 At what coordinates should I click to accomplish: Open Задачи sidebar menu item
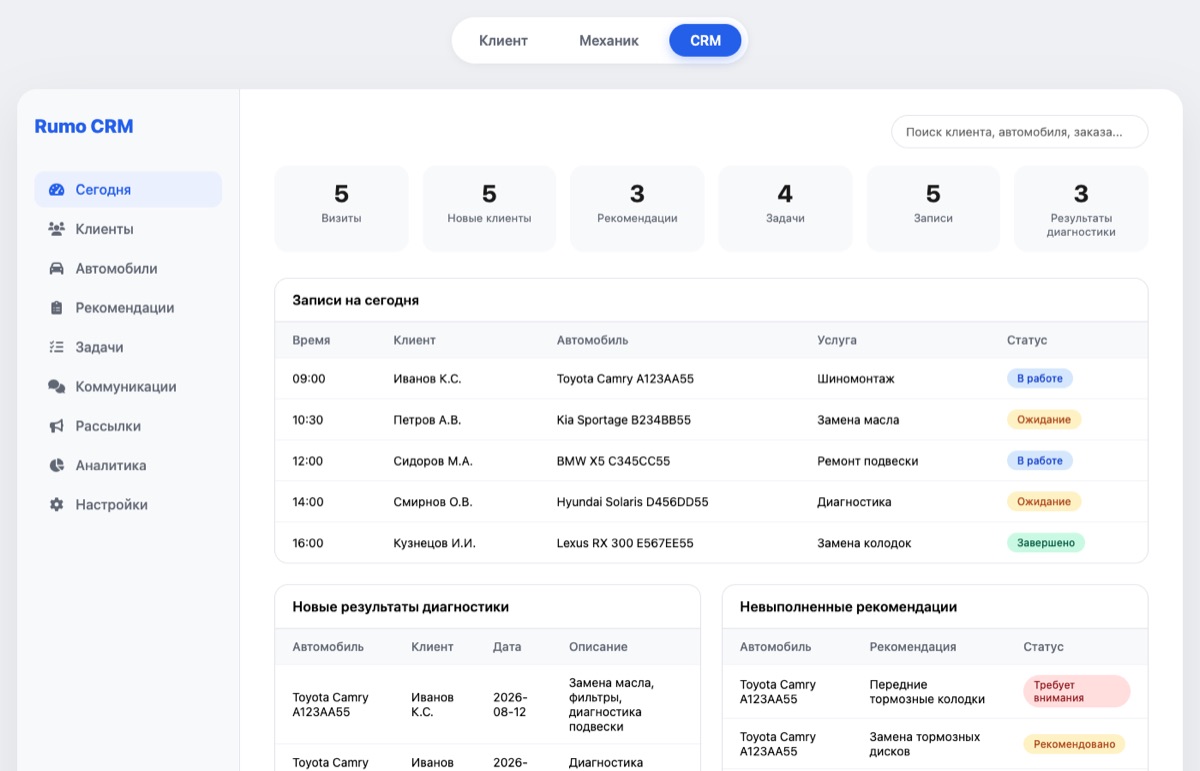point(128,347)
